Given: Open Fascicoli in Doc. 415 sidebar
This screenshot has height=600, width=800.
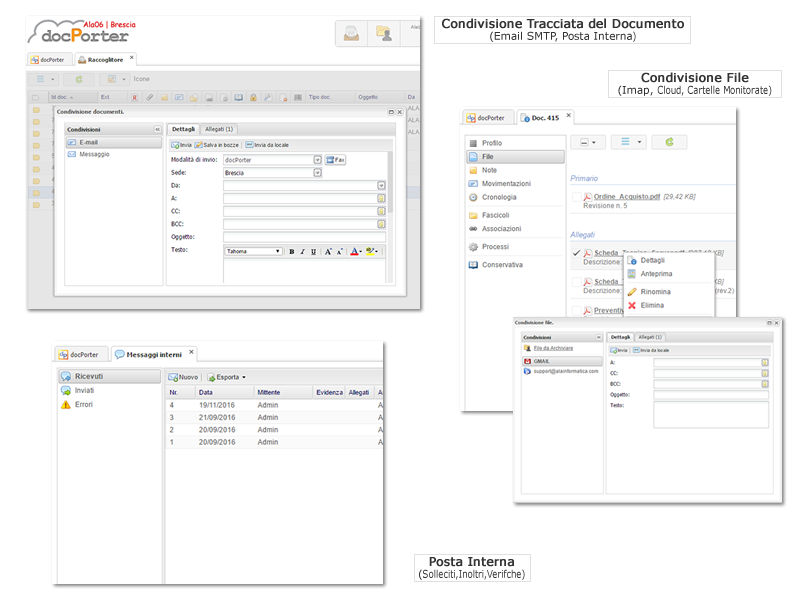Looking at the screenshot, I should point(515,215).
